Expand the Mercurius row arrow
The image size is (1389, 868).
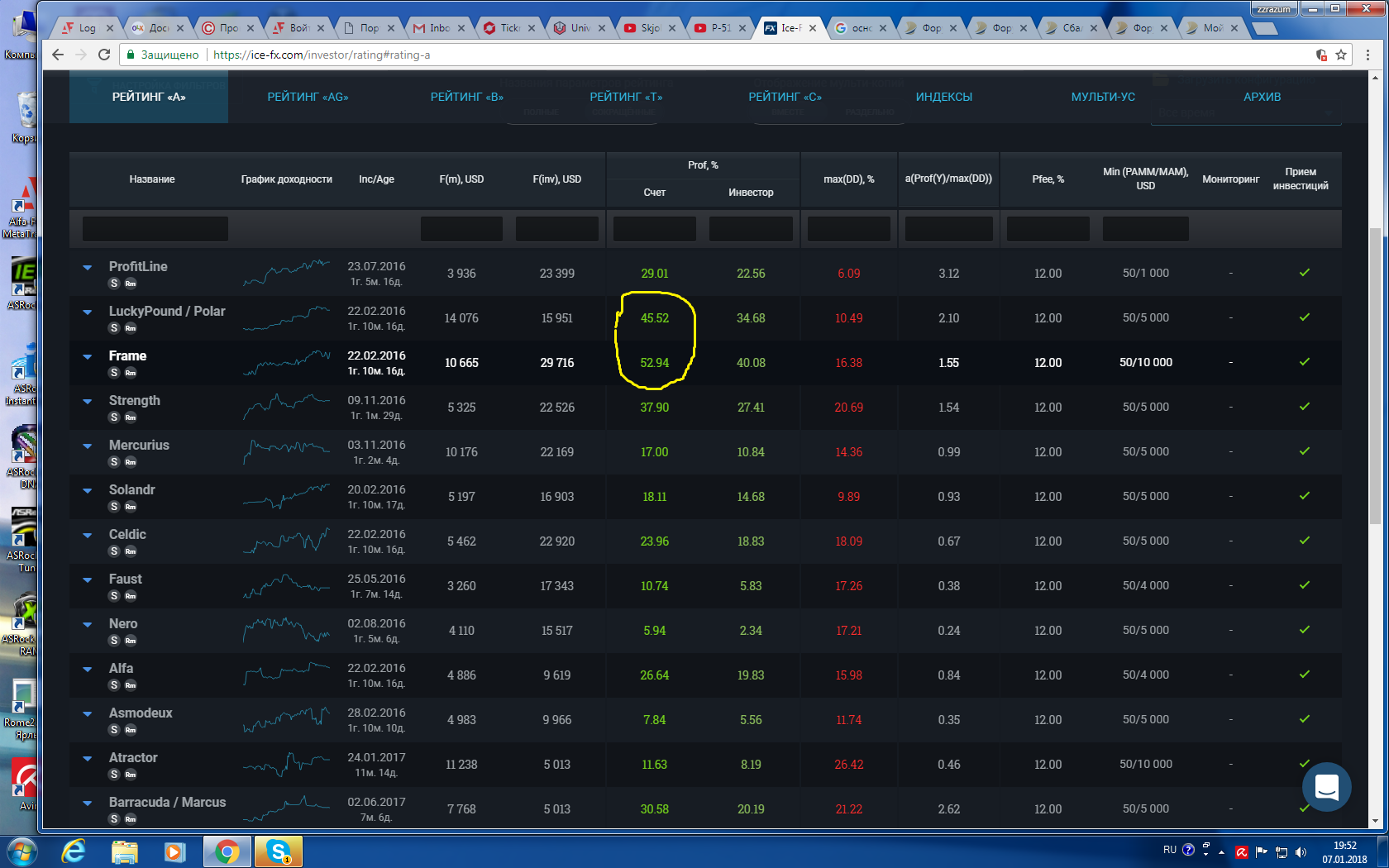pos(87,446)
